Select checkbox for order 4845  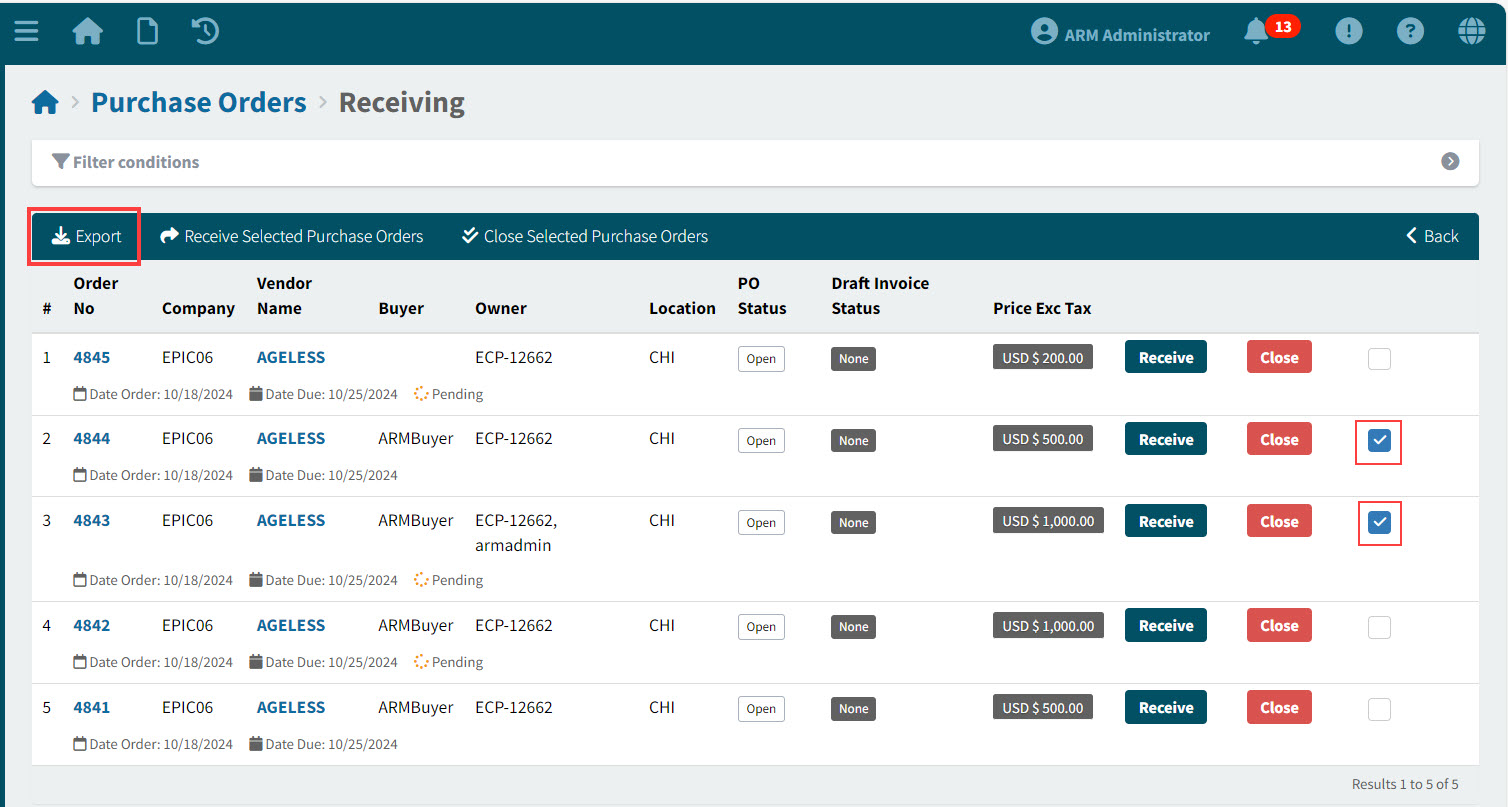pyautogui.click(x=1379, y=359)
